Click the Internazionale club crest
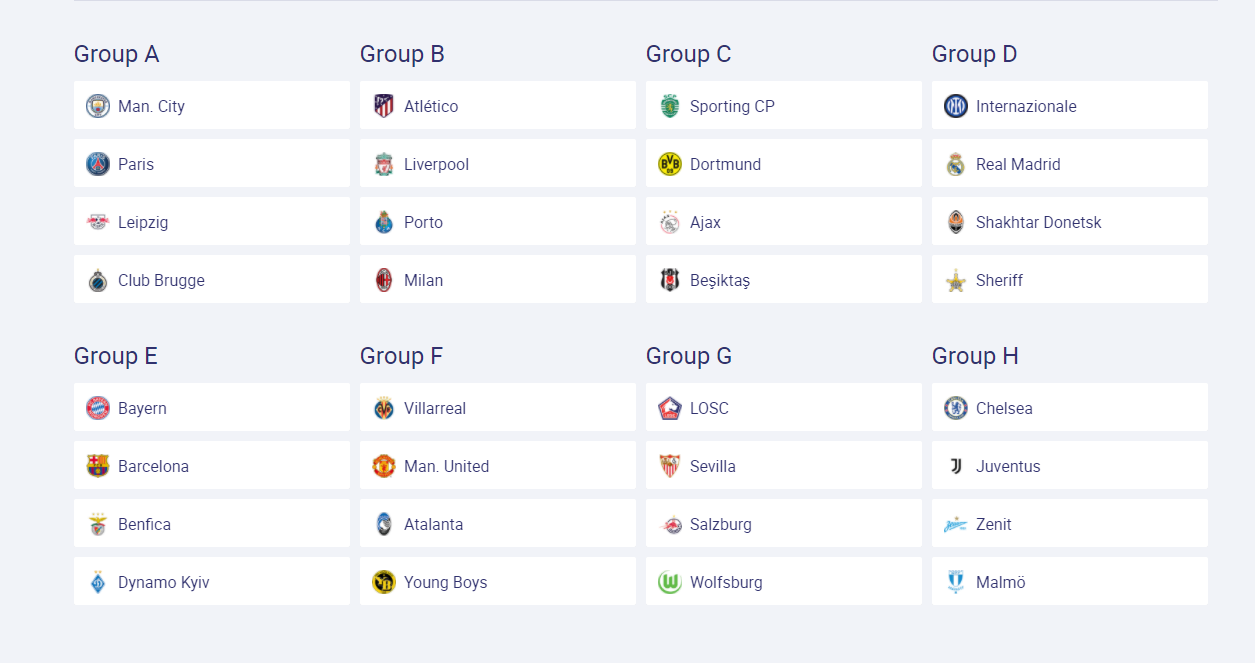1255x663 pixels. 956,106
